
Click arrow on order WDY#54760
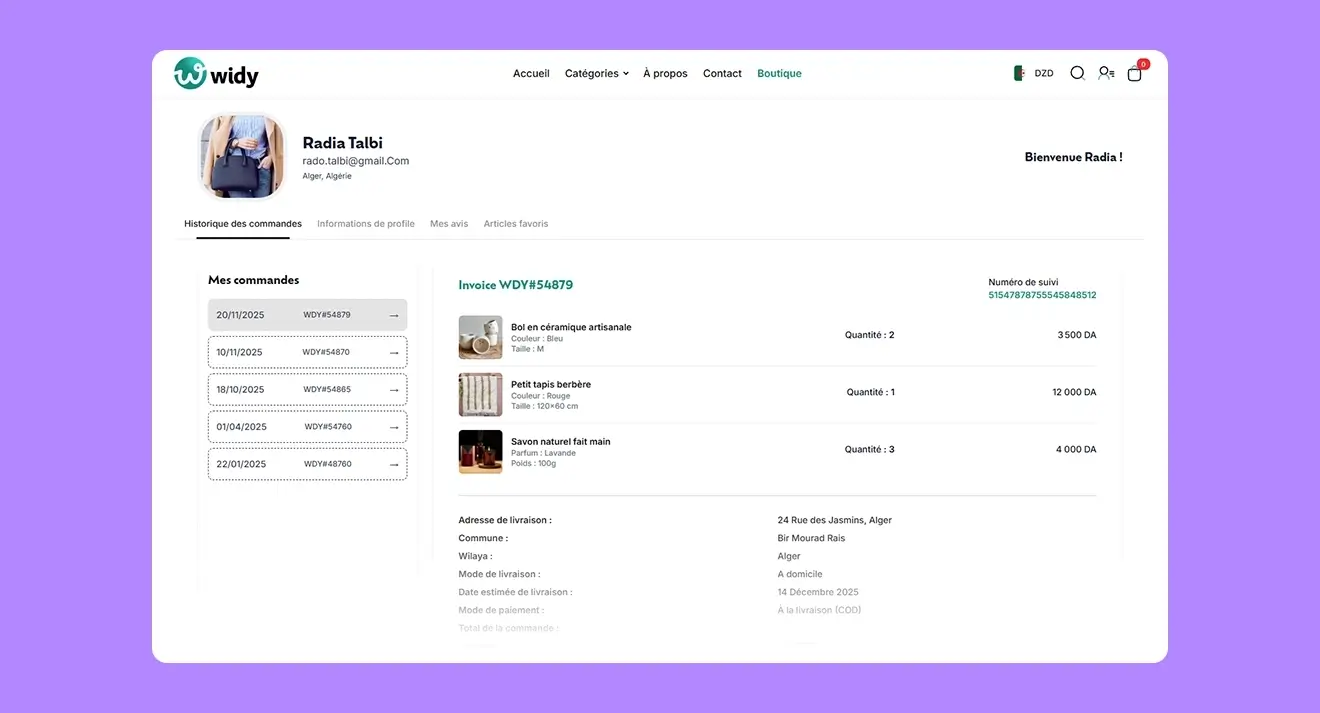click(394, 427)
